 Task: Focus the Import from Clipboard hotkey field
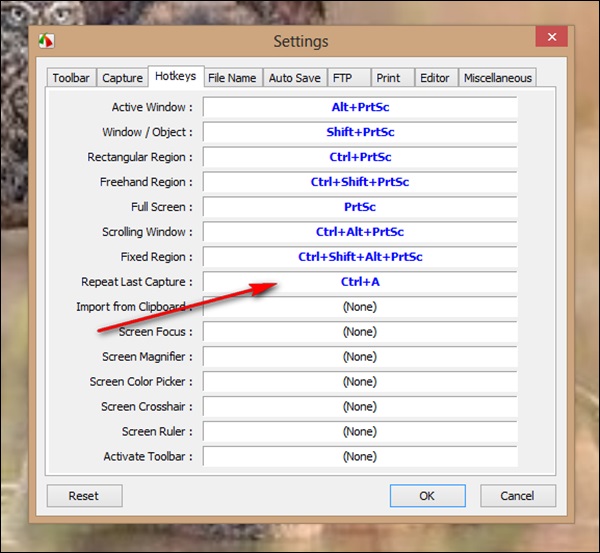[x=360, y=307]
